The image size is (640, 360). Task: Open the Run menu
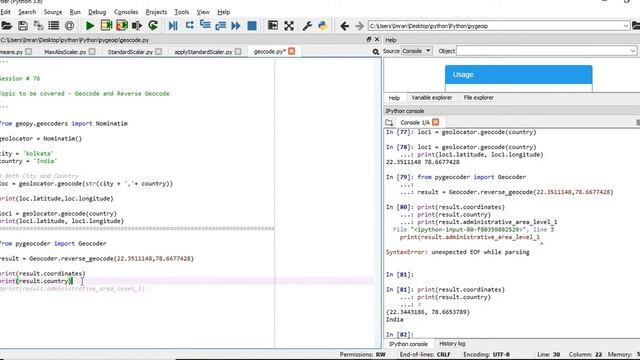[x=75, y=12]
